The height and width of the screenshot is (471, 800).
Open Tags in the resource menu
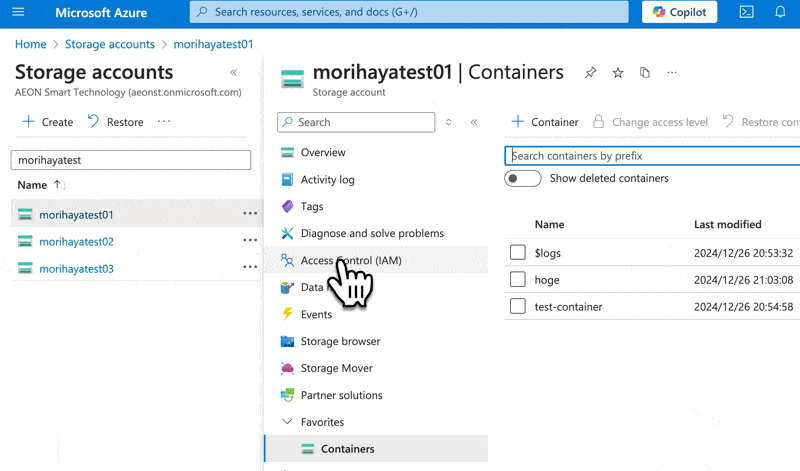(312, 207)
